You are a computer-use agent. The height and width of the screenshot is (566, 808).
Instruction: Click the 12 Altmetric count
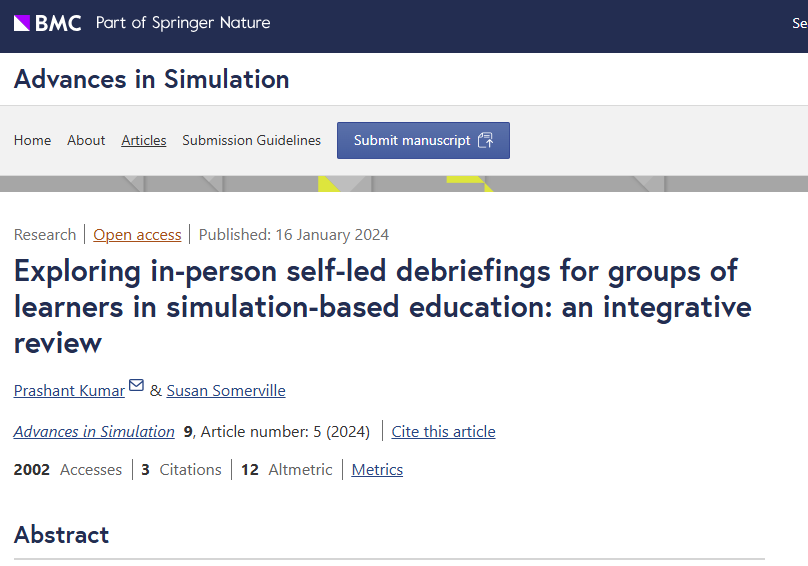click(287, 470)
